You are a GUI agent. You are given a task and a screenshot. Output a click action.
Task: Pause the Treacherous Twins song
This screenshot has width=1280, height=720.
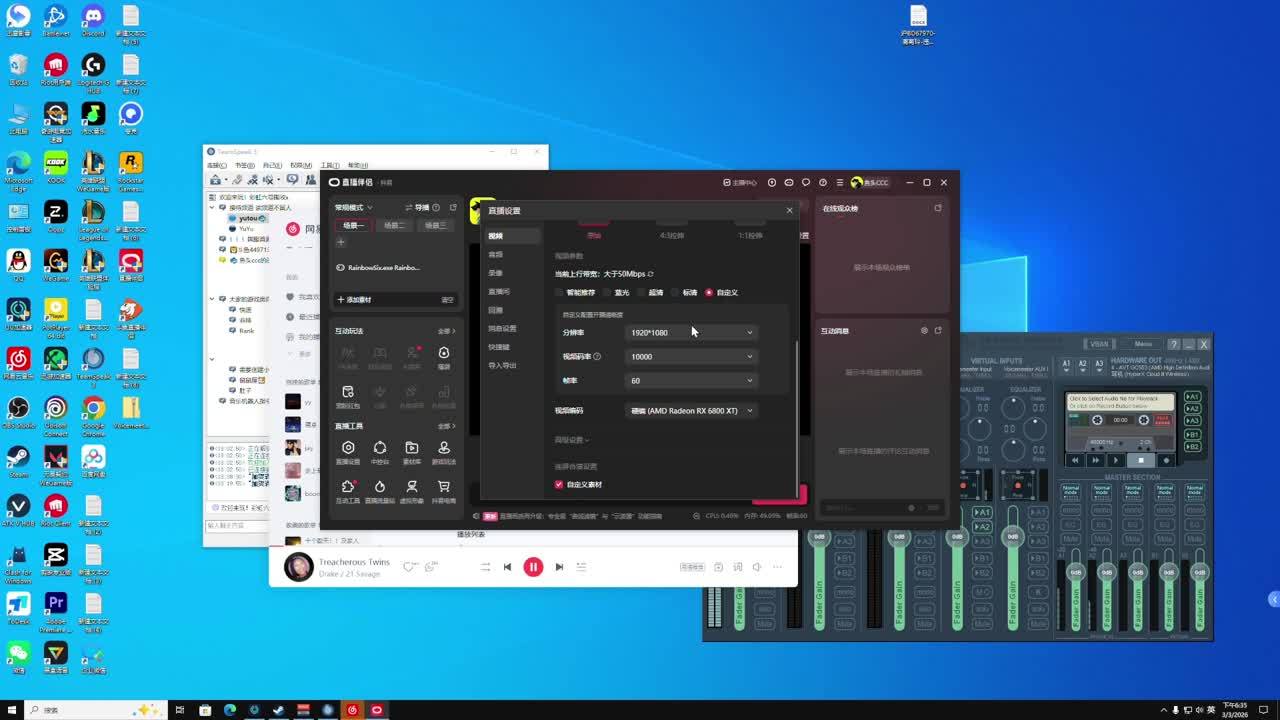[533, 567]
